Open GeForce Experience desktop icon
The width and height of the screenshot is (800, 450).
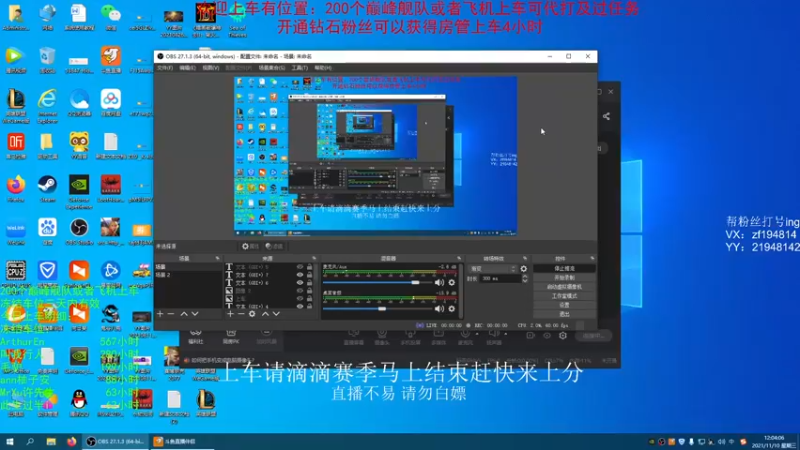click(x=79, y=192)
